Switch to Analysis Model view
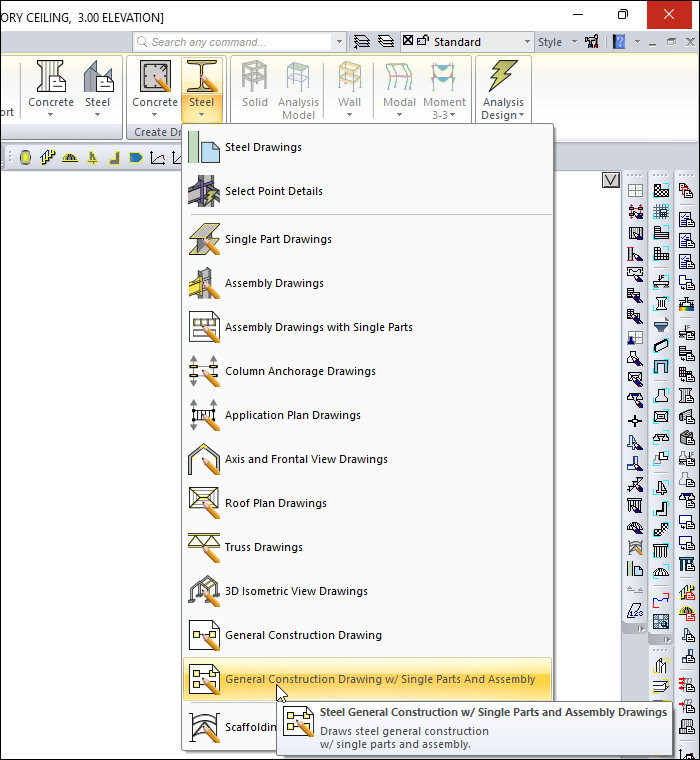 click(298, 88)
